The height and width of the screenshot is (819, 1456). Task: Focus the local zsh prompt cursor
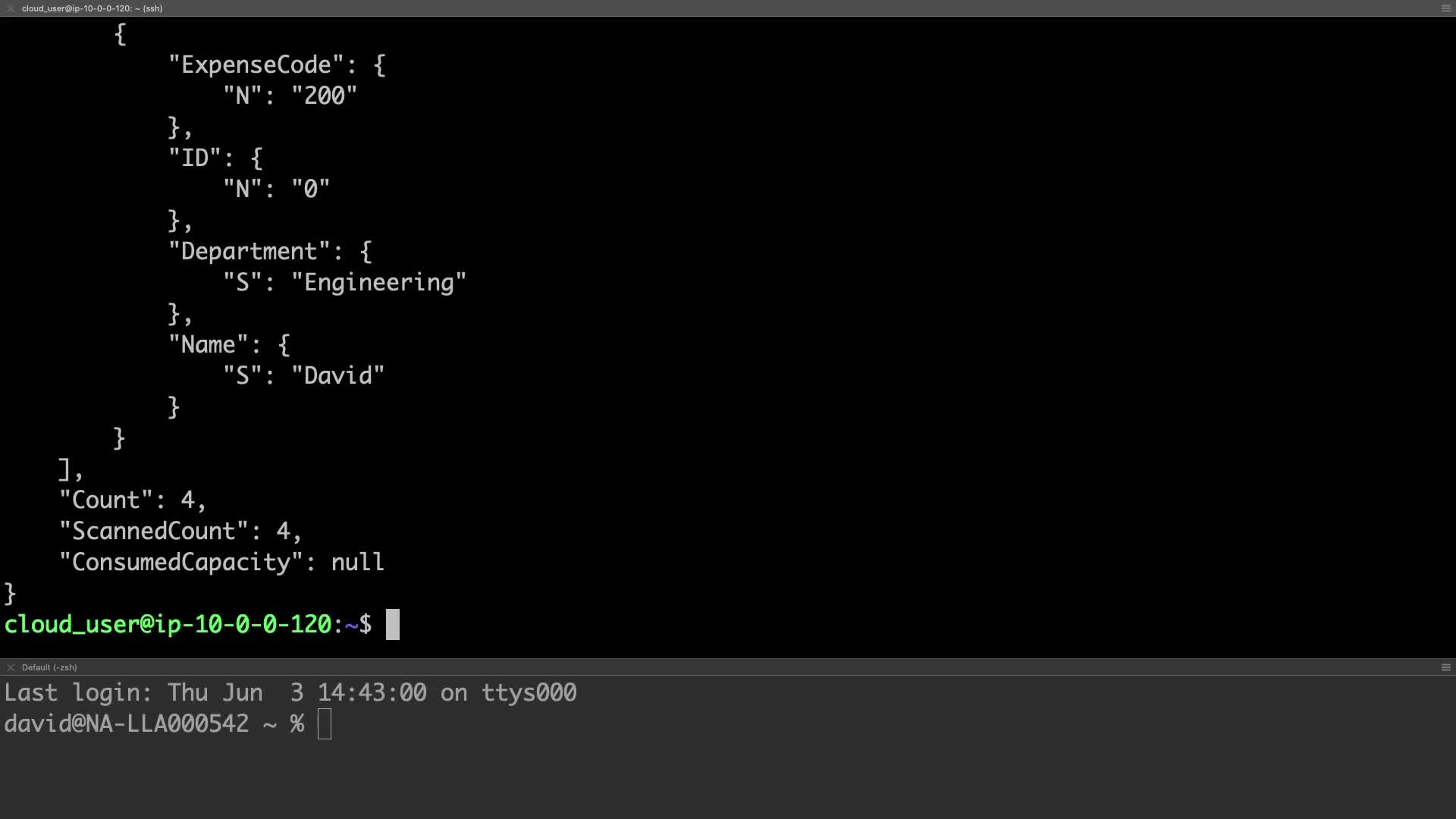pos(325,724)
